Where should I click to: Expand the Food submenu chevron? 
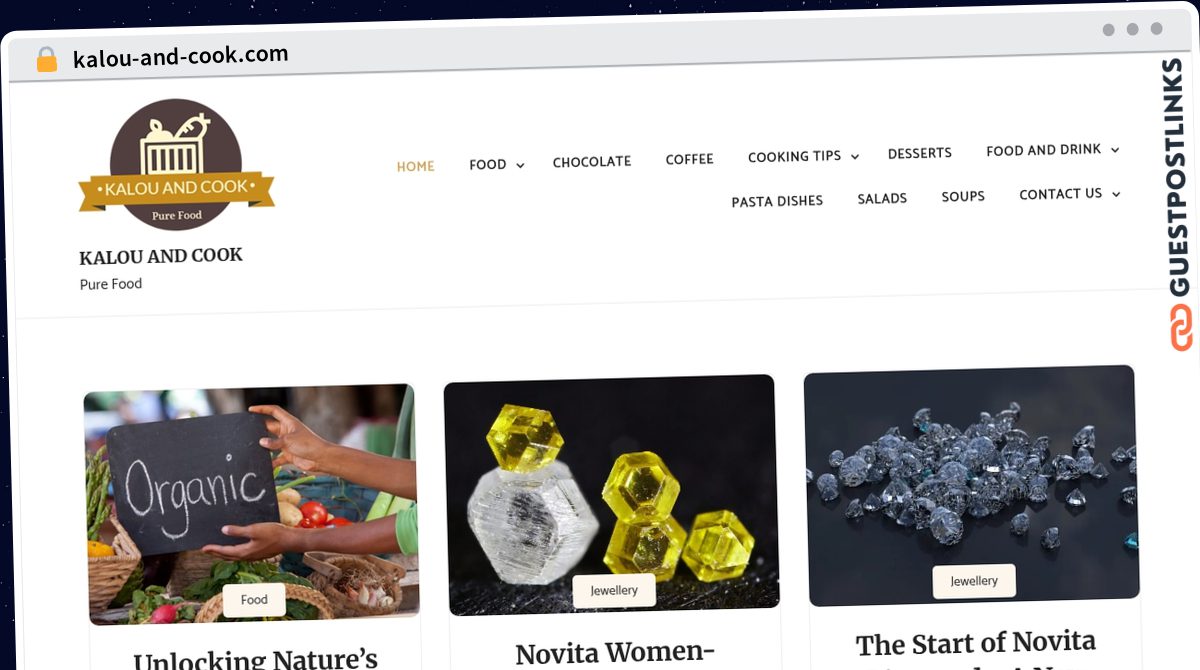(520, 165)
